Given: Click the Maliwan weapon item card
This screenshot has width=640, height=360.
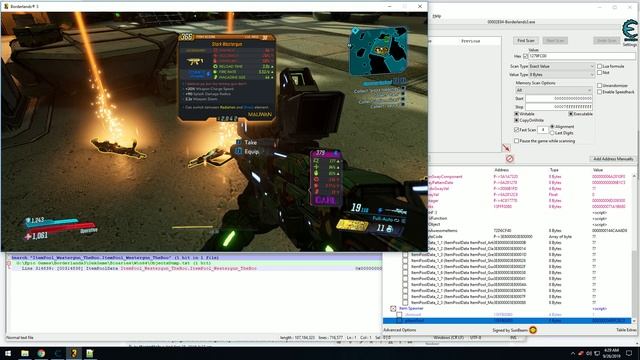Looking at the screenshot, I should (227, 78).
